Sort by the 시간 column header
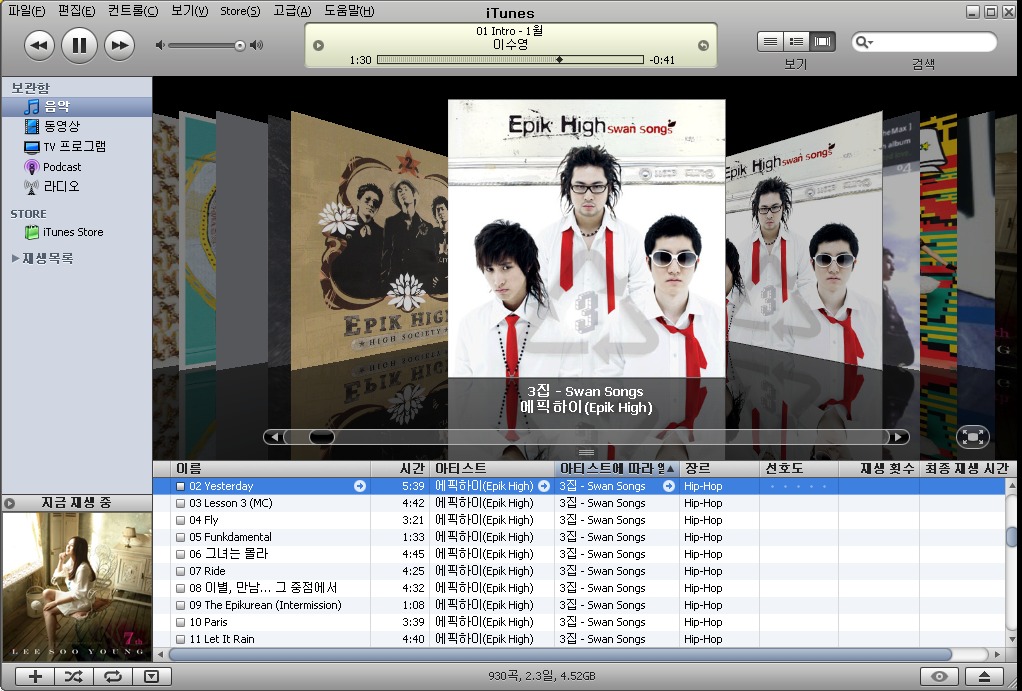The height and width of the screenshot is (691, 1022). 400,468
